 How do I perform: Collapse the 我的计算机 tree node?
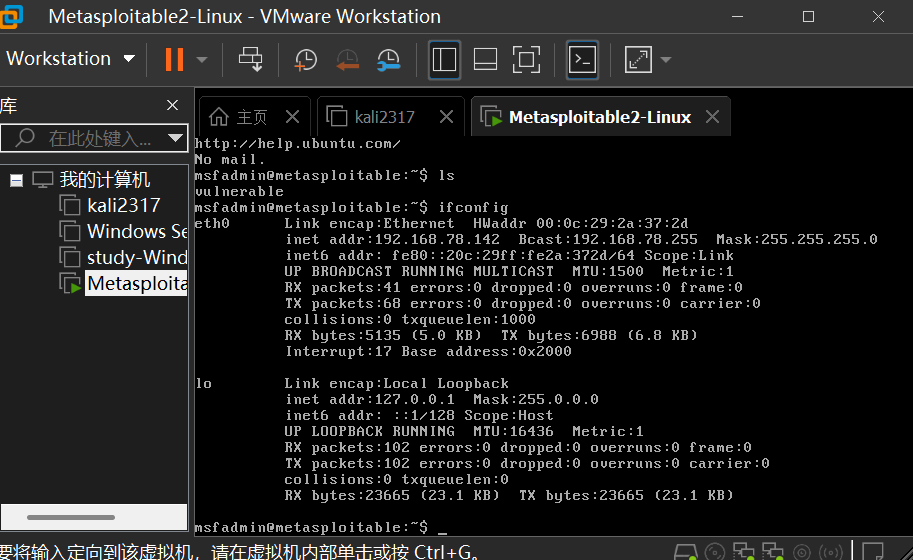(x=16, y=180)
